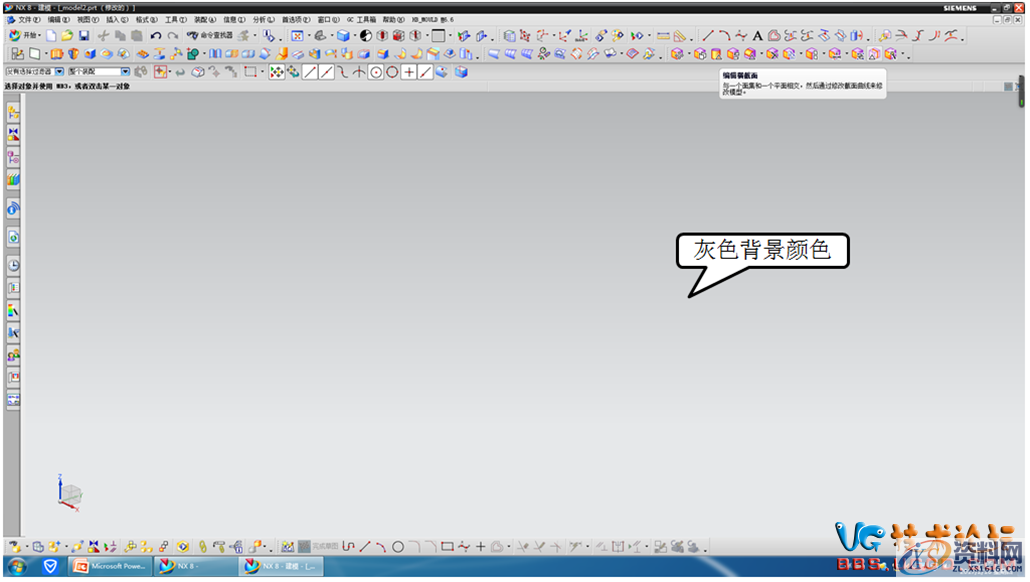The width and height of the screenshot is (1030, 582).
Task: Open the selection type filter dropdown
Action: (59, 72)
